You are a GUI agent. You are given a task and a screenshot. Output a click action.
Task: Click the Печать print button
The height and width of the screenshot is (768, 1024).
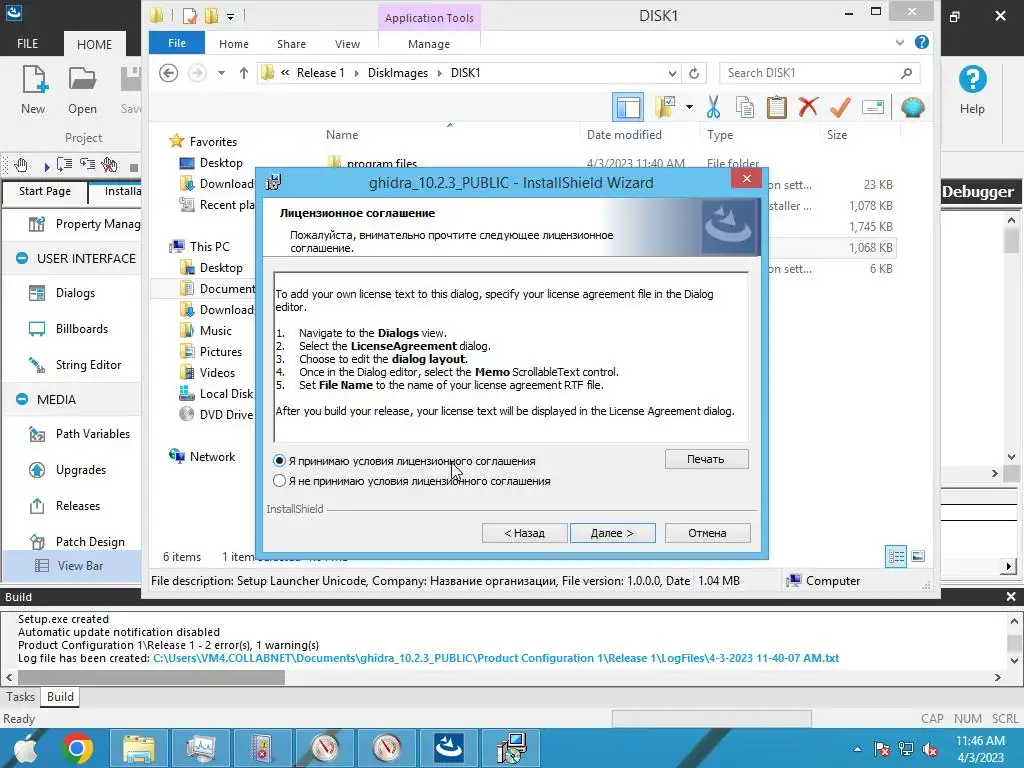(706, 459)
